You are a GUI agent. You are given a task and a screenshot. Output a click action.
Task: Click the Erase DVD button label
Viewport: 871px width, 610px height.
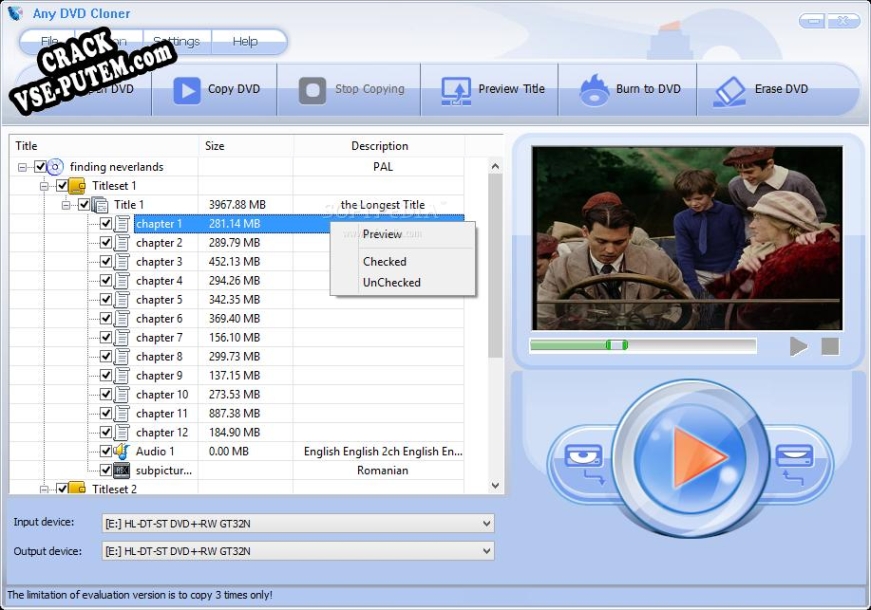(781, 89)
